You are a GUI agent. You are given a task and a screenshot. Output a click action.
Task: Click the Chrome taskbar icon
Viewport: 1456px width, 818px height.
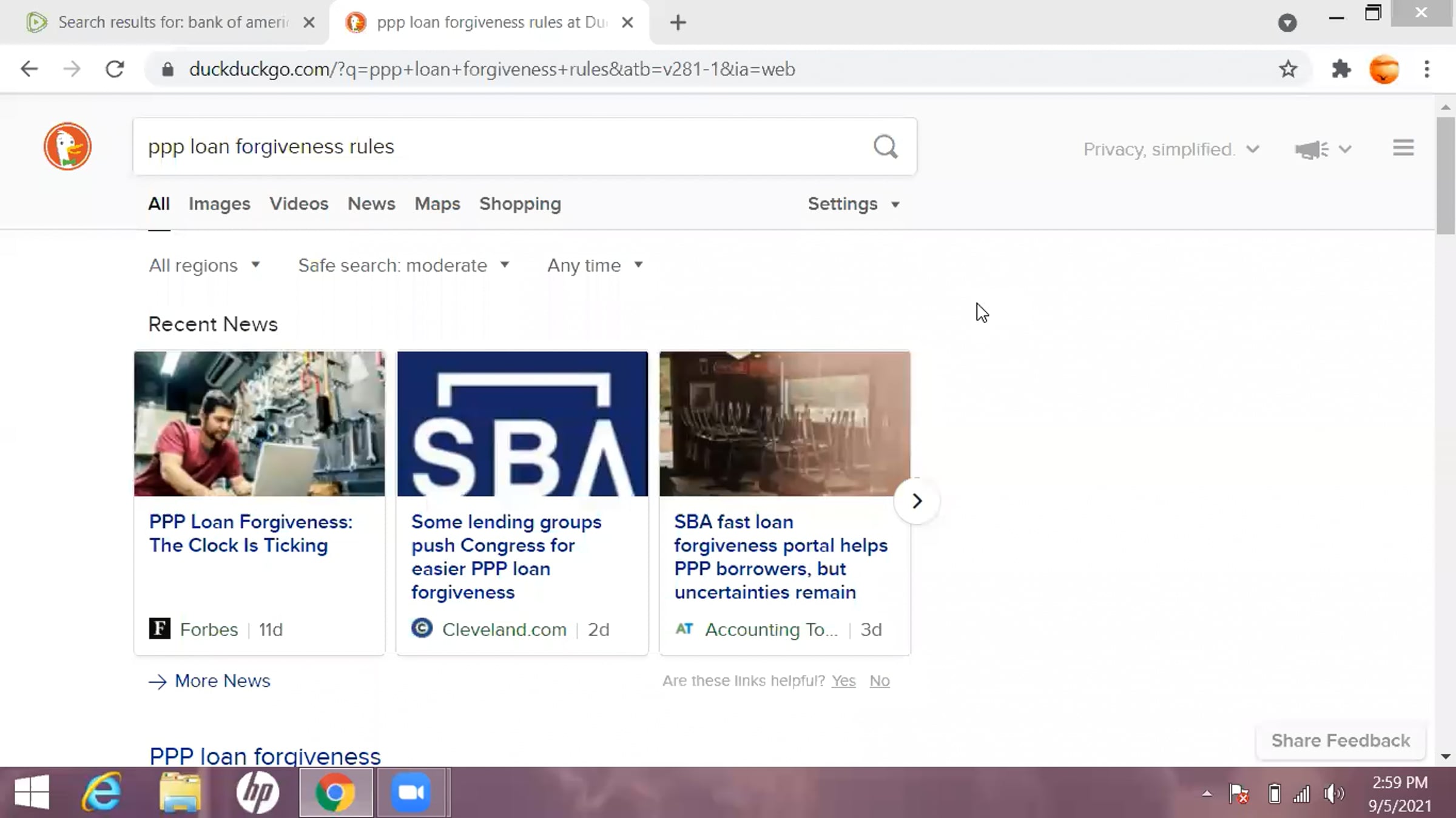pyautogui.click(x=335, y=792)
